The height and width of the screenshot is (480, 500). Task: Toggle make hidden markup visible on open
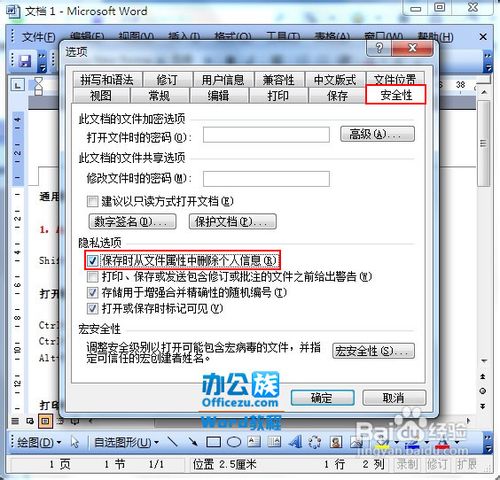coord(92,308)
